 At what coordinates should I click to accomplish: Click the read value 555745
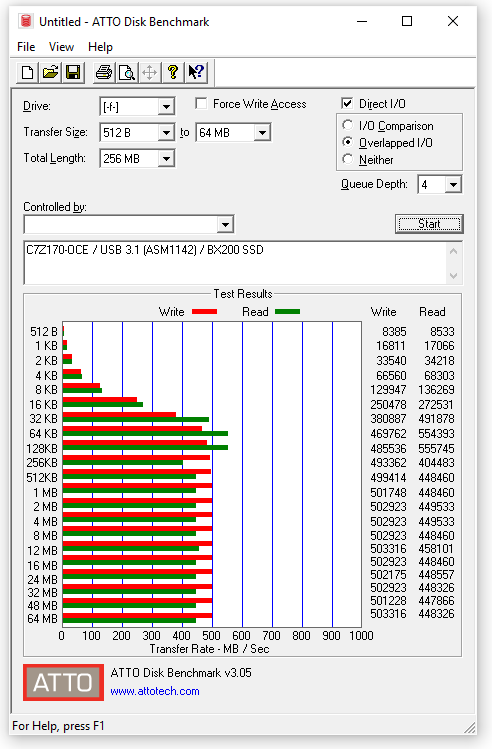pyautogui.click(x=436, y=449)
